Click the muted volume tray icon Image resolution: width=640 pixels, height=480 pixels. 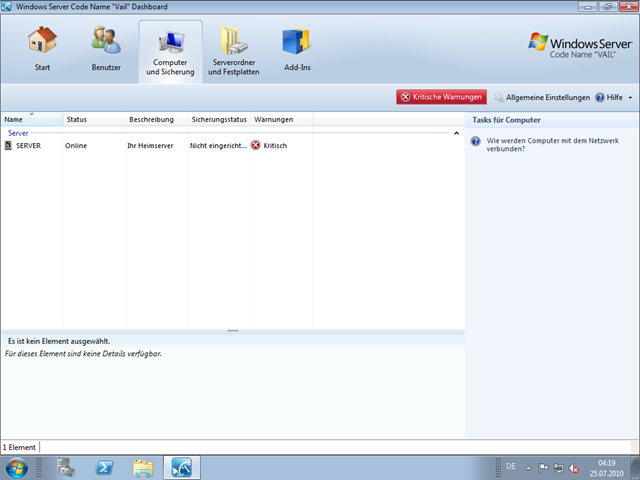[x=573, y=468]
